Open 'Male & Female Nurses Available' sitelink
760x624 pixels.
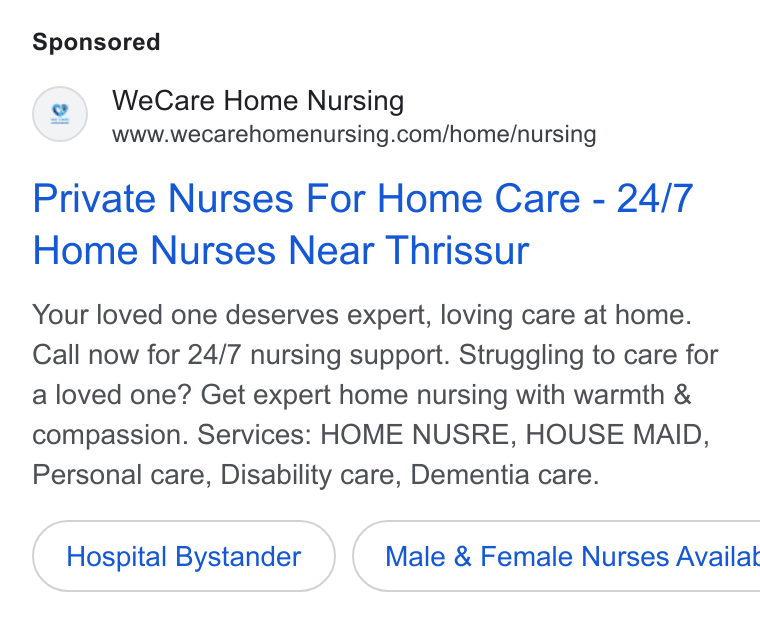click(557, 556)
